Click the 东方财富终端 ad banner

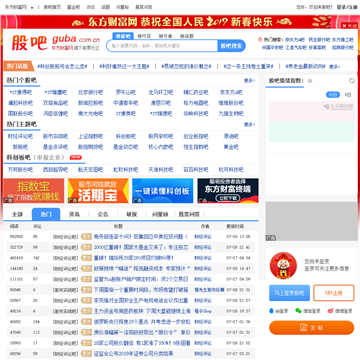228,191
